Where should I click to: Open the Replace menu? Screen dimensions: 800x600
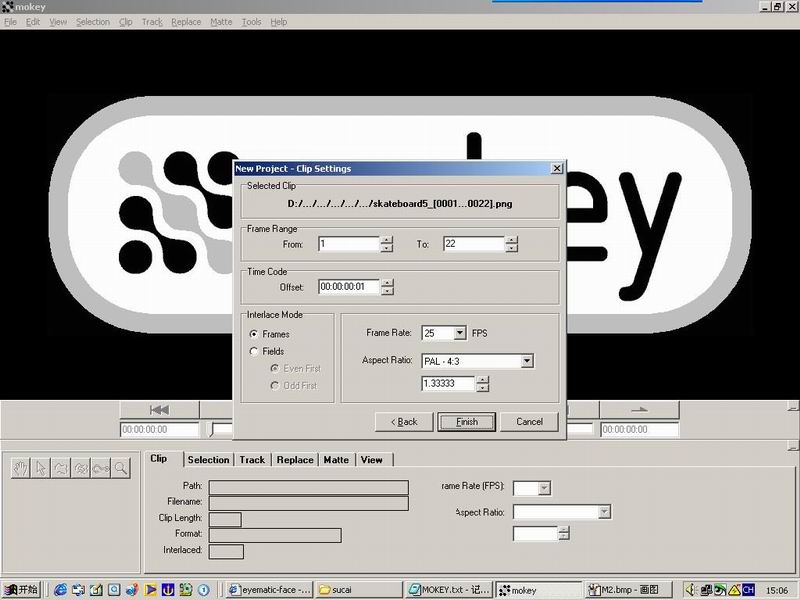186,22
